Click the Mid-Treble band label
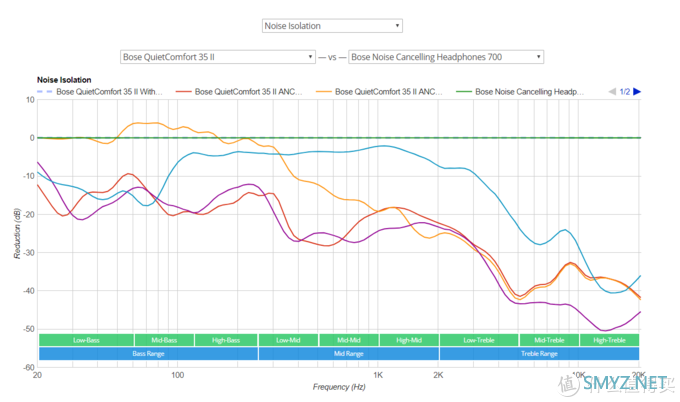This screenshot has width=680, height=402. click(x=549, y=340)
